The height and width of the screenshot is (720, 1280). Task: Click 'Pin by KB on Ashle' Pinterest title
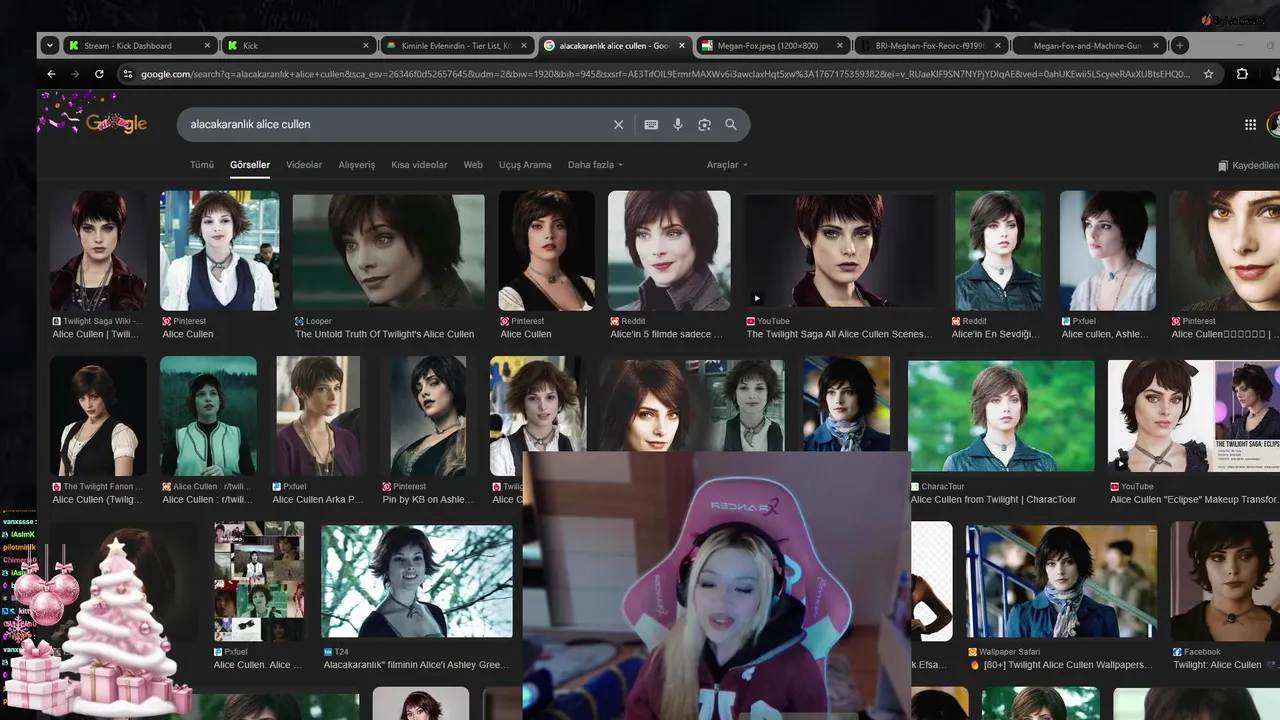[427, 500]
